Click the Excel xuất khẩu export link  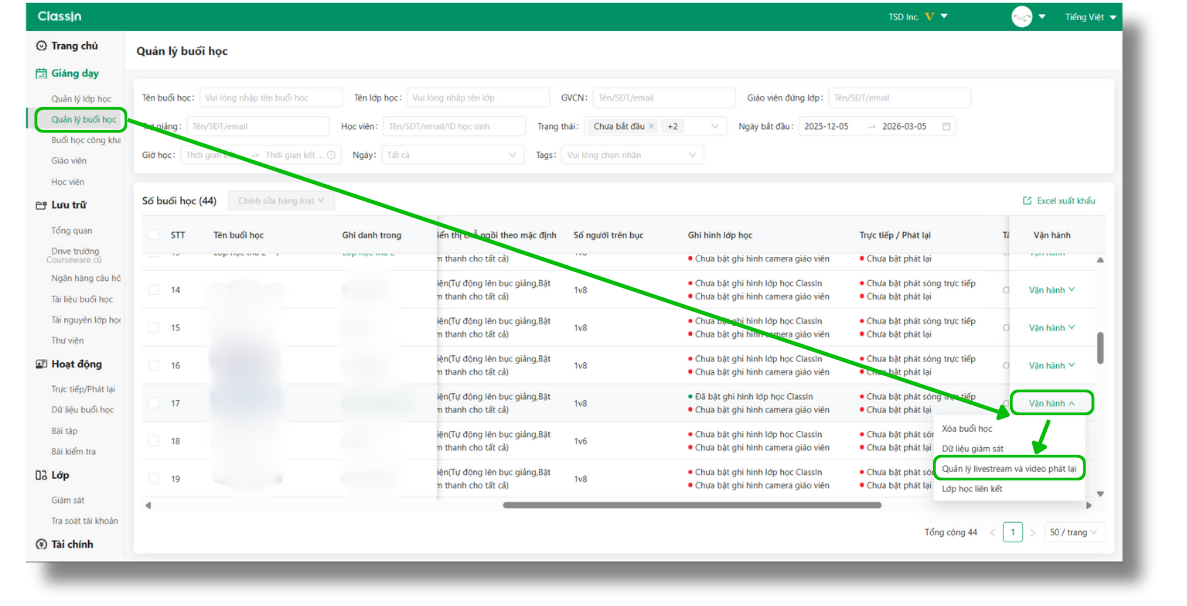tap(1059, 201)
